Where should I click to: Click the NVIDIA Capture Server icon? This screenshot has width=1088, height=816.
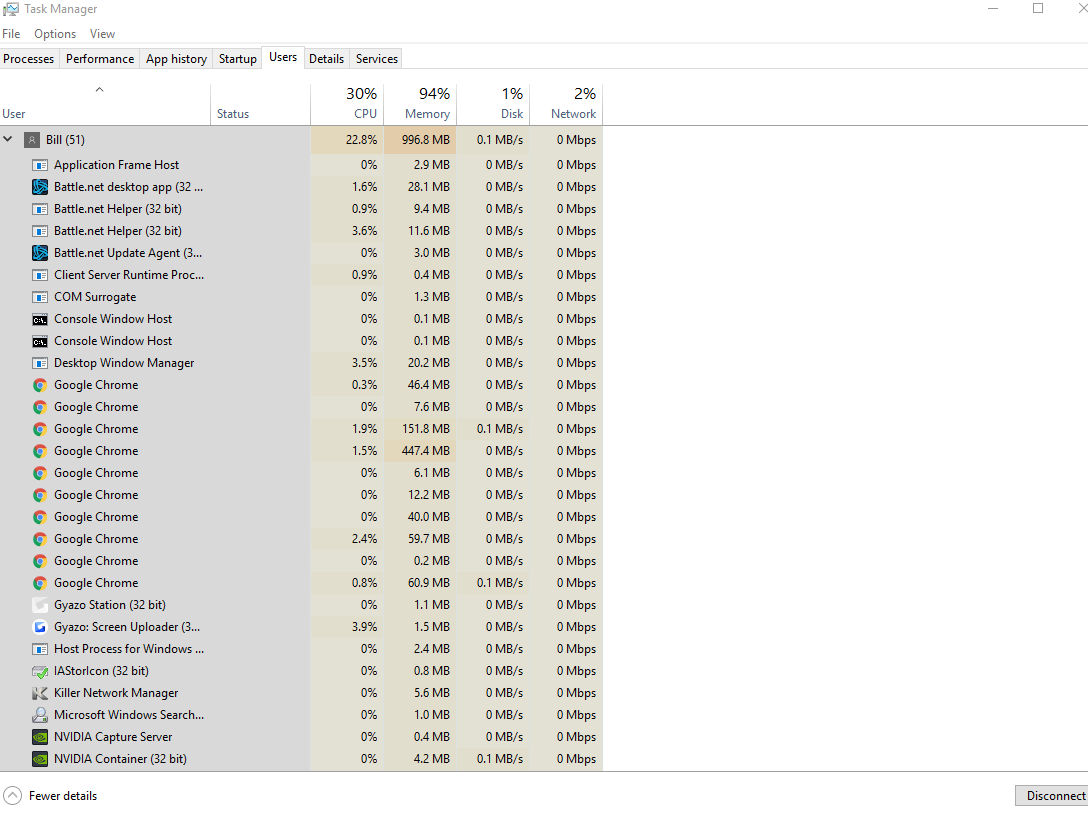pyautogui.click(x=40, y=737)
